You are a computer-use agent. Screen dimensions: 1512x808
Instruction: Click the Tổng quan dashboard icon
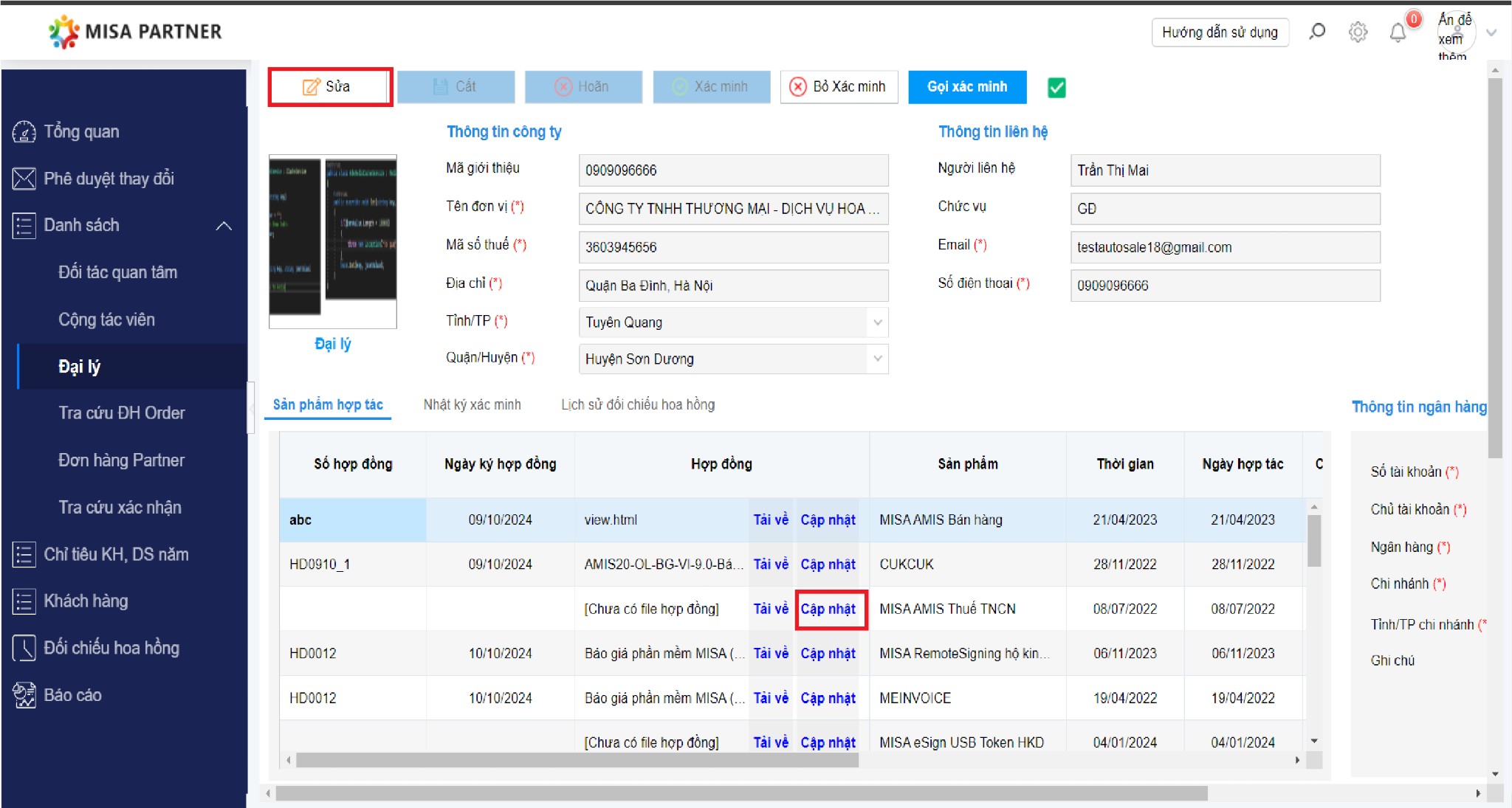[24, 132]
